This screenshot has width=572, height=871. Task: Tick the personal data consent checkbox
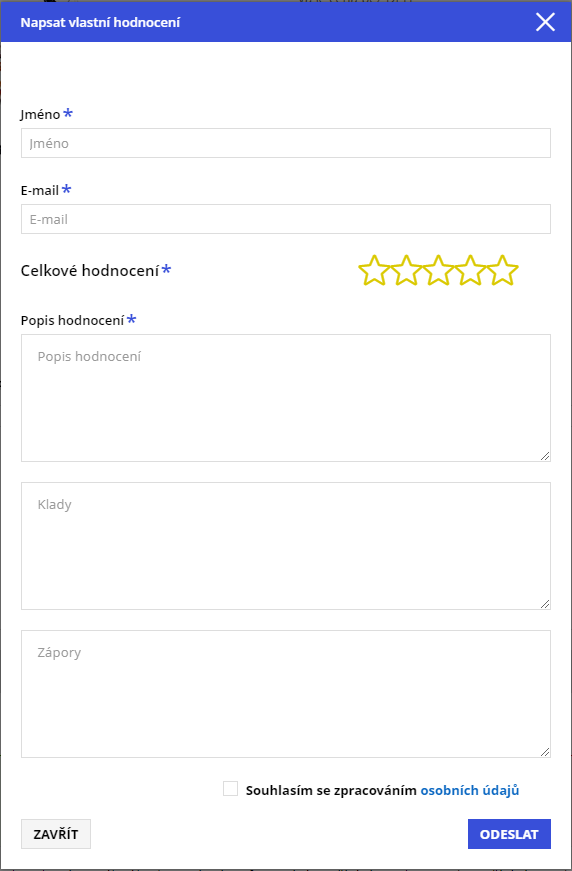230,789
